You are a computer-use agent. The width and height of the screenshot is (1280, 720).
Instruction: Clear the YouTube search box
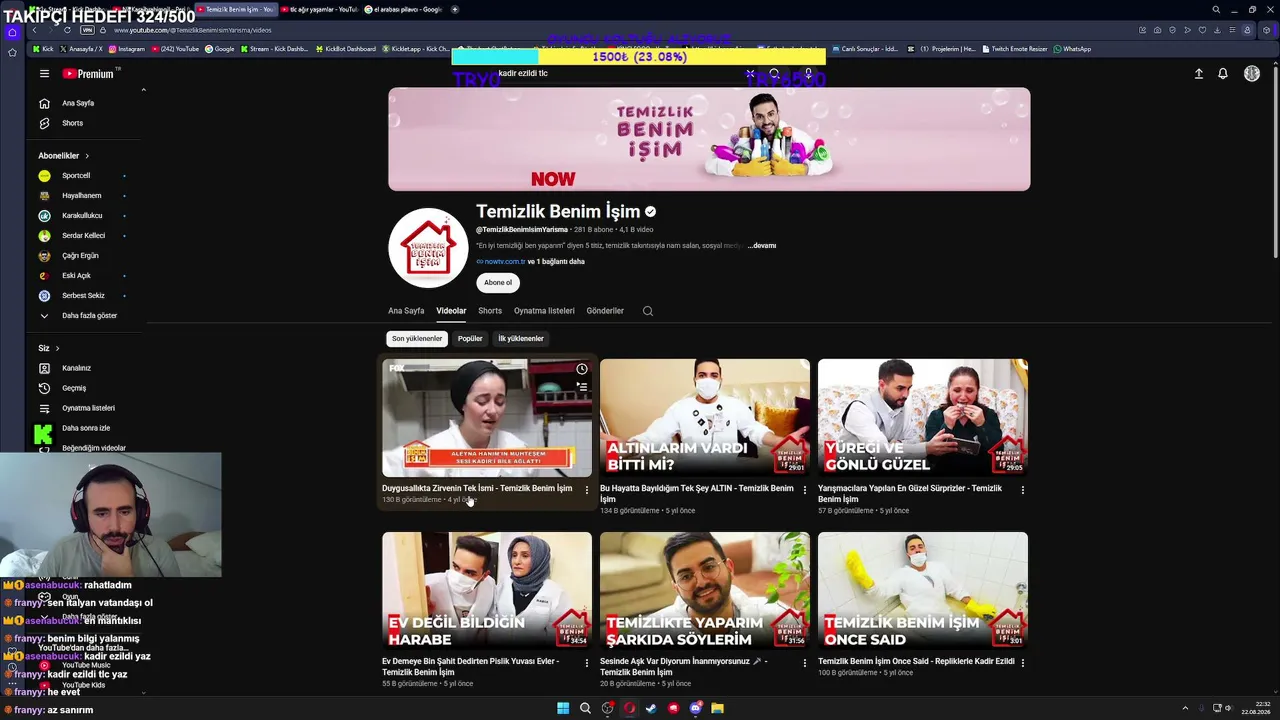pyautogui.click(x=750, y=73)
